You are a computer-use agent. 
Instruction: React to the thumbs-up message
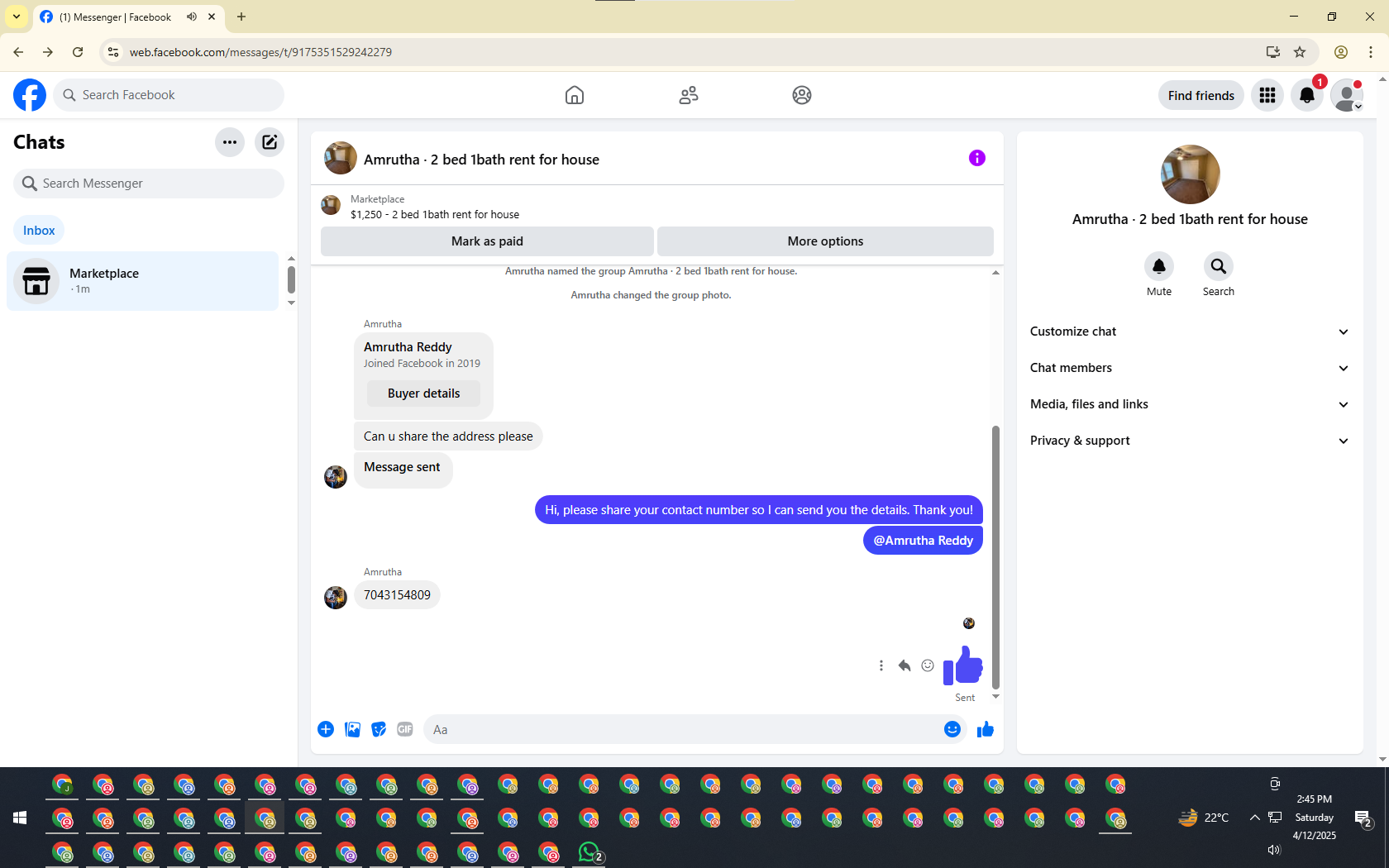point(928,665)
